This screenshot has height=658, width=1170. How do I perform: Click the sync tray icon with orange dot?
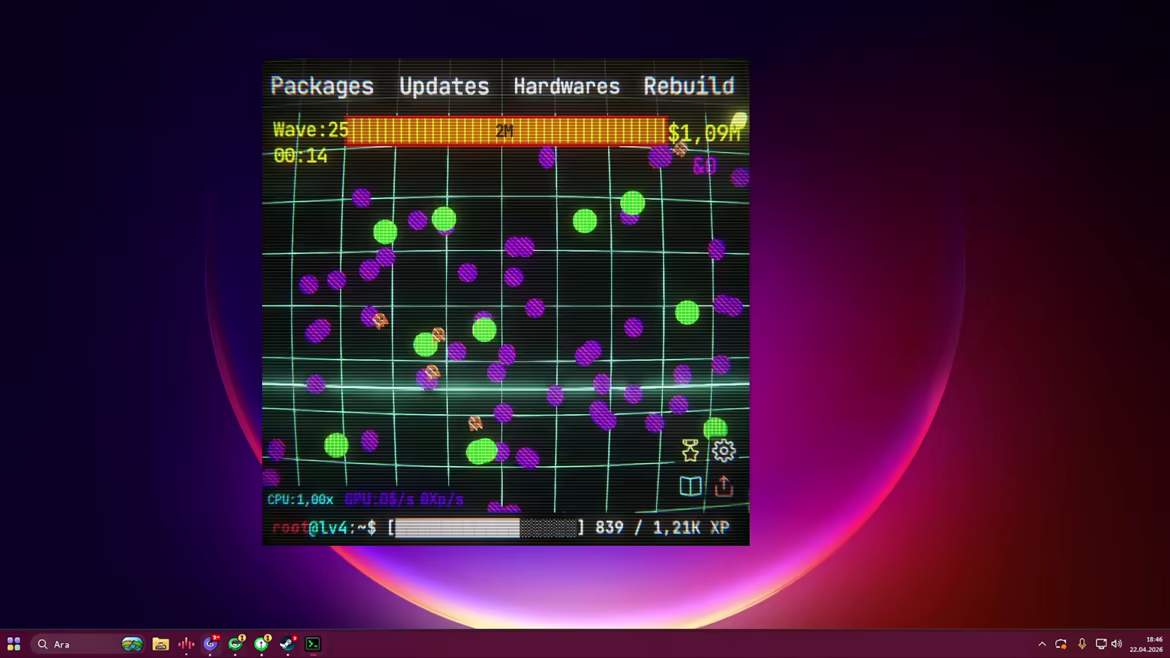[x=1061, y=644]
